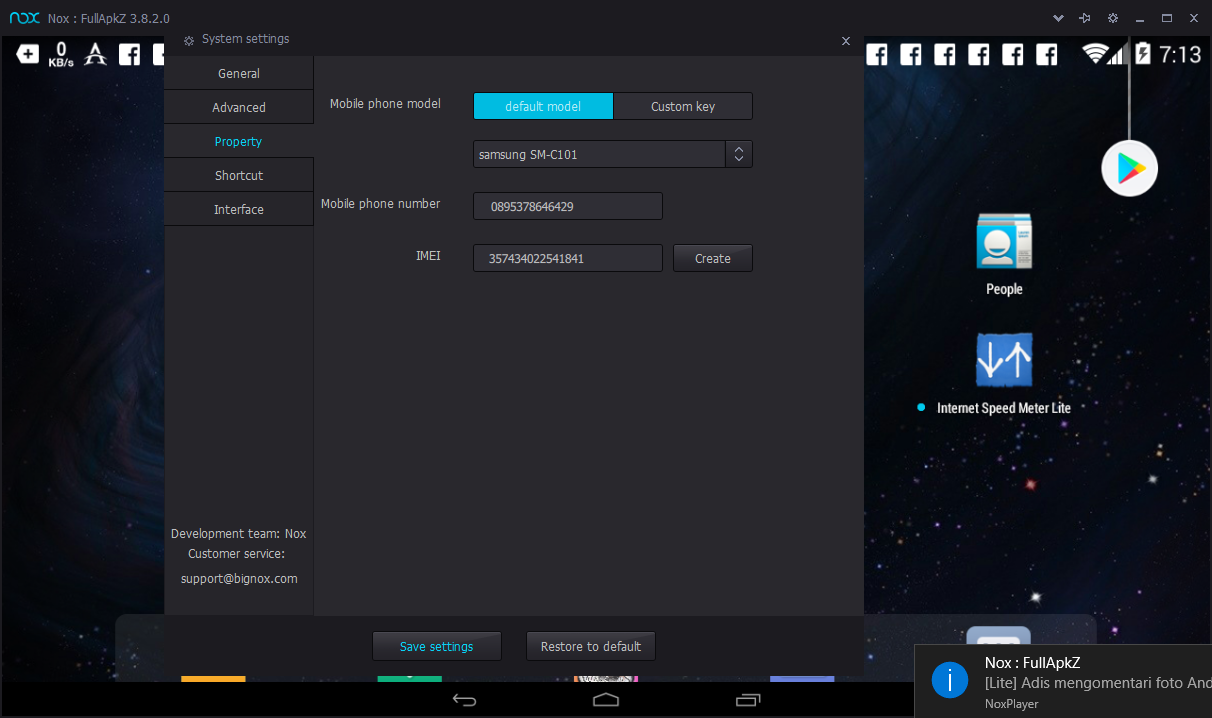The image size is (1212, 718).
Task: Tap the 0 KB/s speed indicator
Action: pyautogui.click(x=61, y=54)
